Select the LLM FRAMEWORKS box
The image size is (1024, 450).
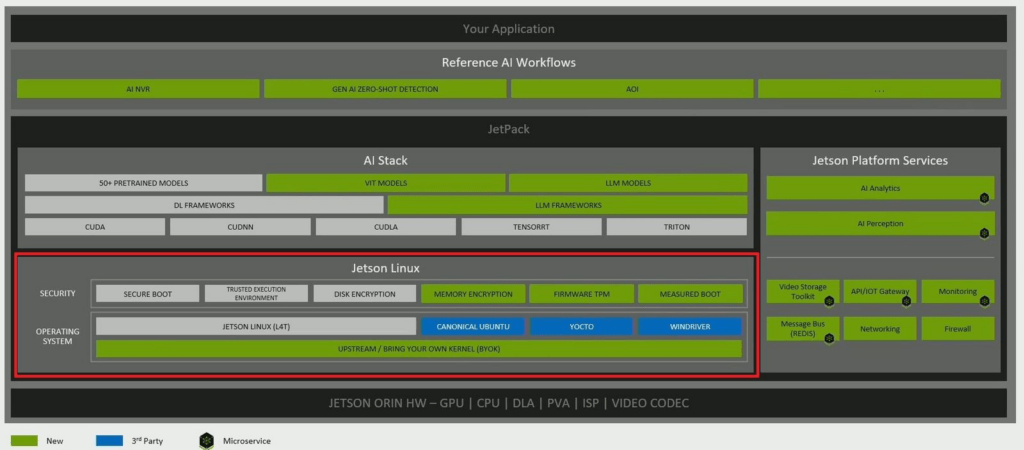pos(568,205)
